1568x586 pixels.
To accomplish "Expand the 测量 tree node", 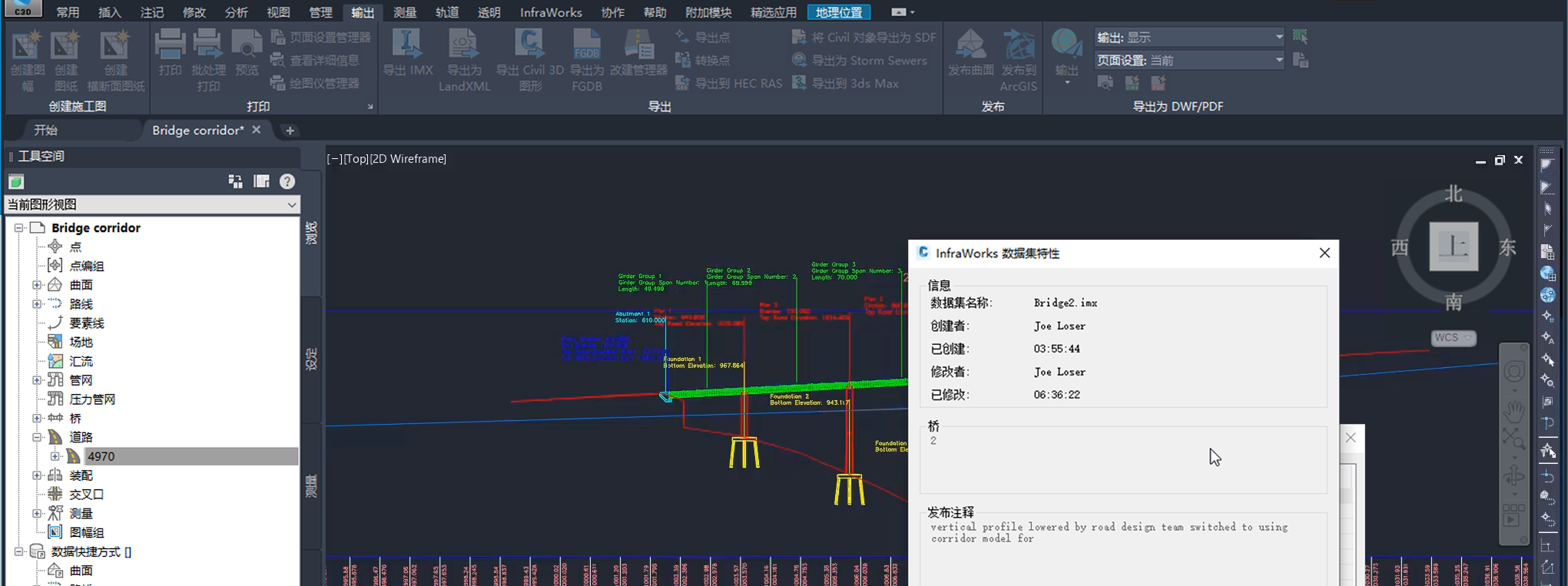I will coord(37,513).
